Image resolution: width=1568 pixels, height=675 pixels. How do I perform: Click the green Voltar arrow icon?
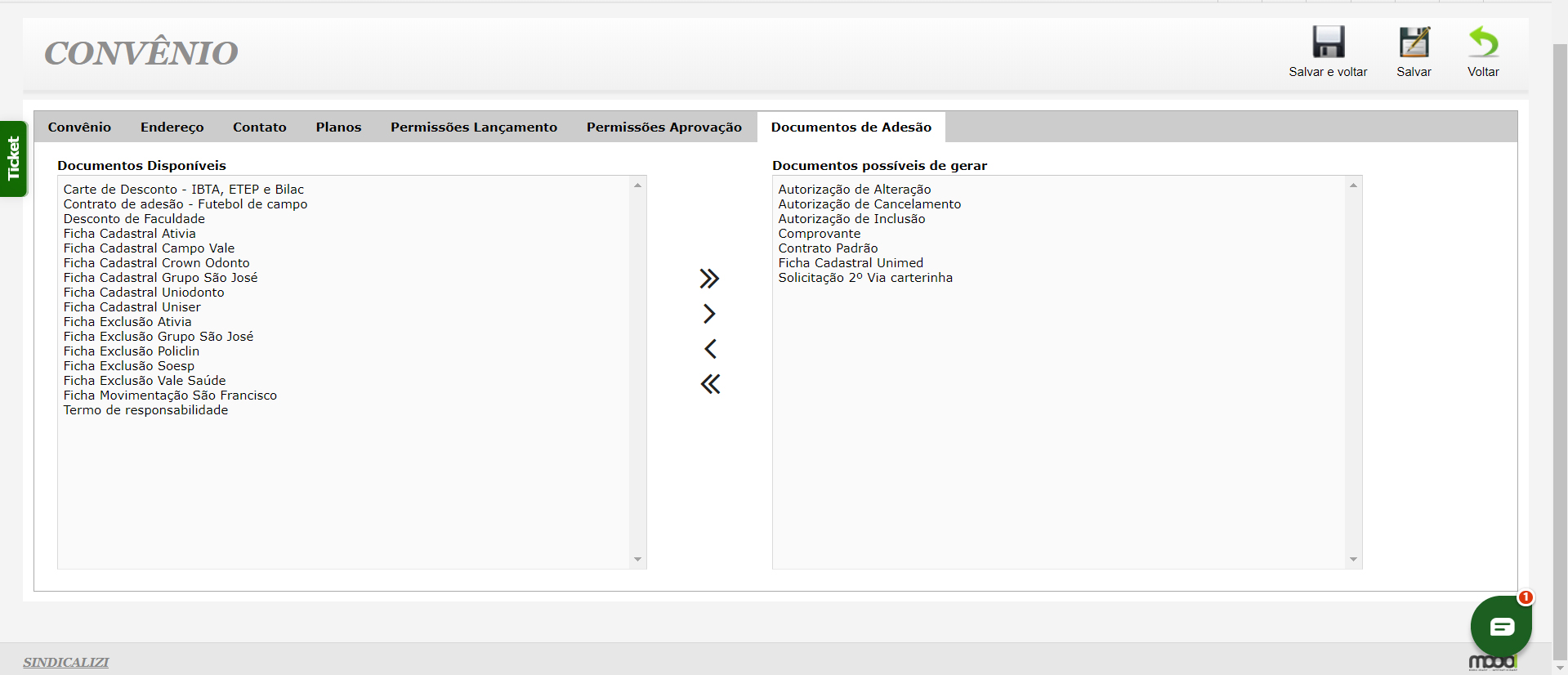pyautogui.click(x=1483, y=42)
